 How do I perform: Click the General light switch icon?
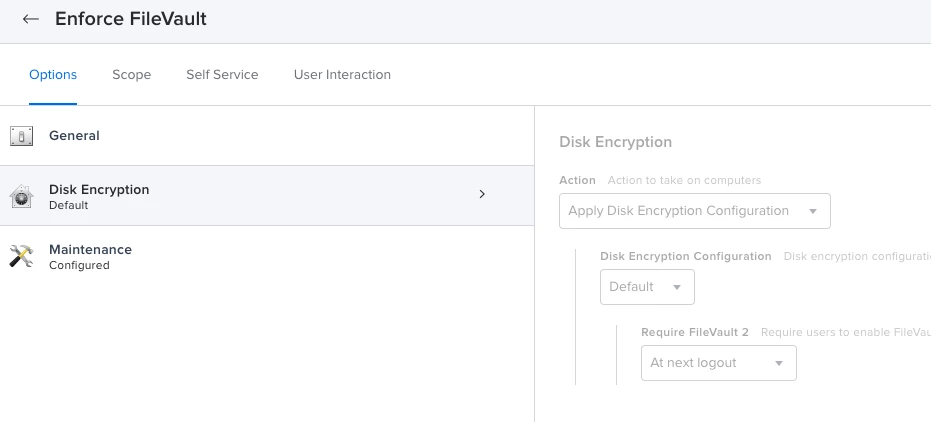(x=21, y=136)
